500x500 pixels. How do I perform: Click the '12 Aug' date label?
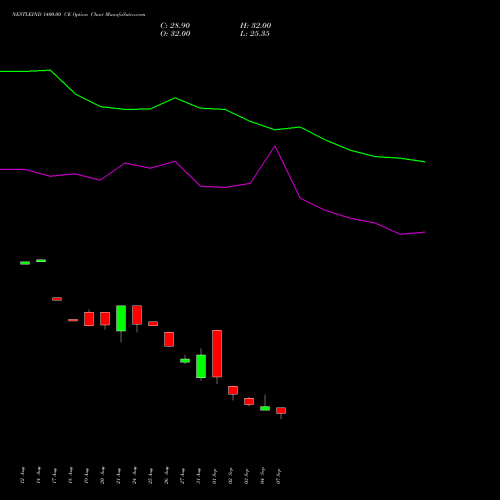tap(23, 475)
